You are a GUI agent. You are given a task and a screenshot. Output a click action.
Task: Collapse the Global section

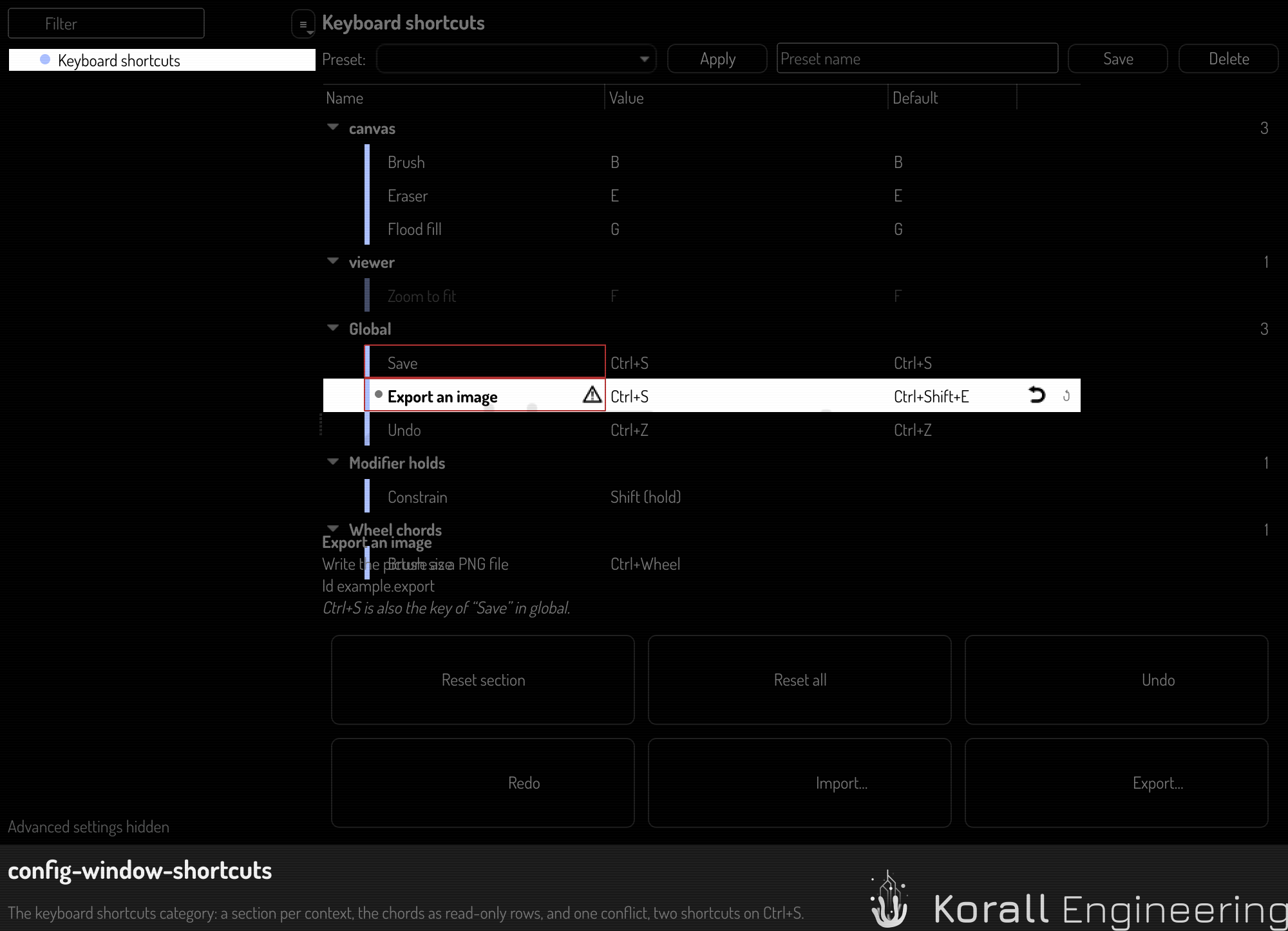pyautogui.click(x=333, y=328)
